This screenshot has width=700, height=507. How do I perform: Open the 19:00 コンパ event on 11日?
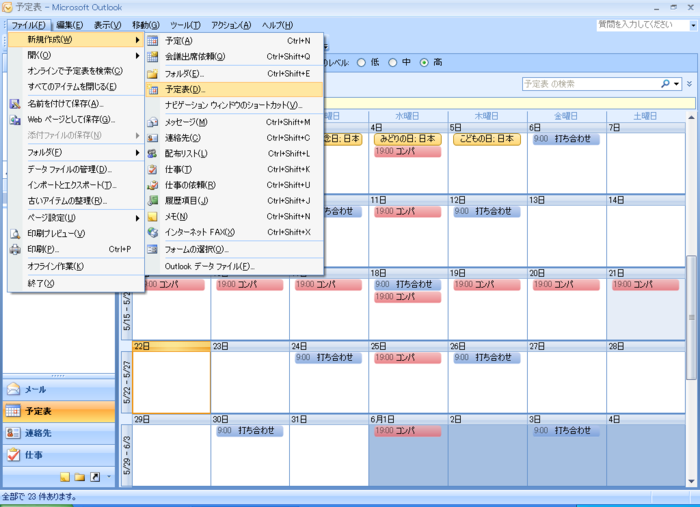pos(408,212)
